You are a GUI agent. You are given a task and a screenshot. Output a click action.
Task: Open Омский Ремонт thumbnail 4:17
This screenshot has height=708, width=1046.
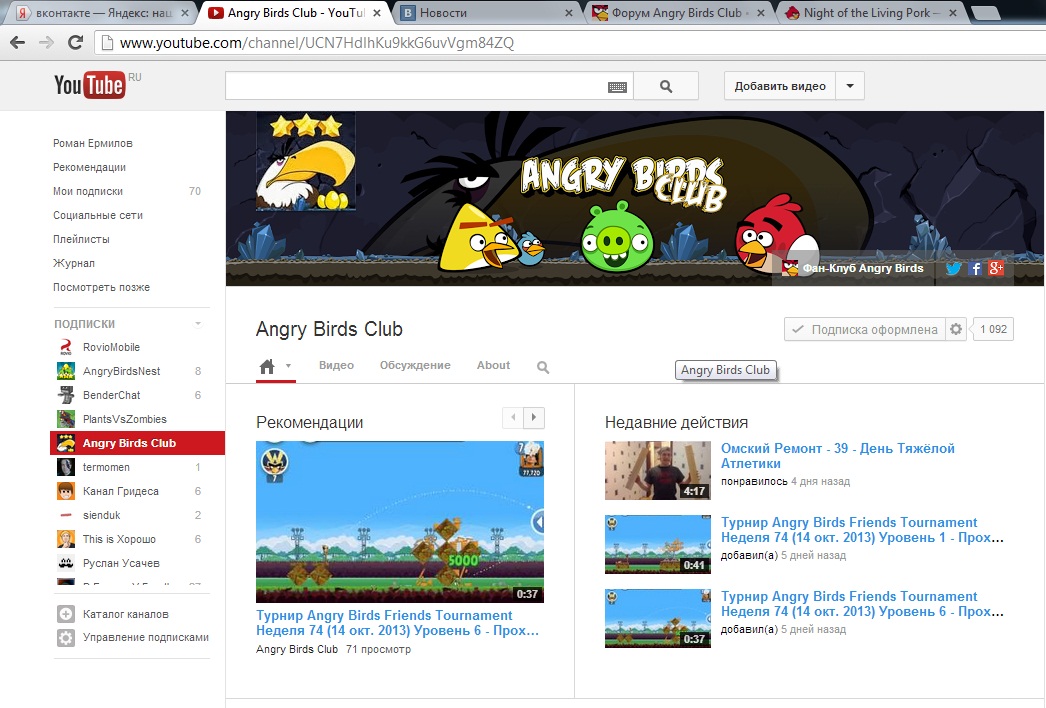(658, 470)
